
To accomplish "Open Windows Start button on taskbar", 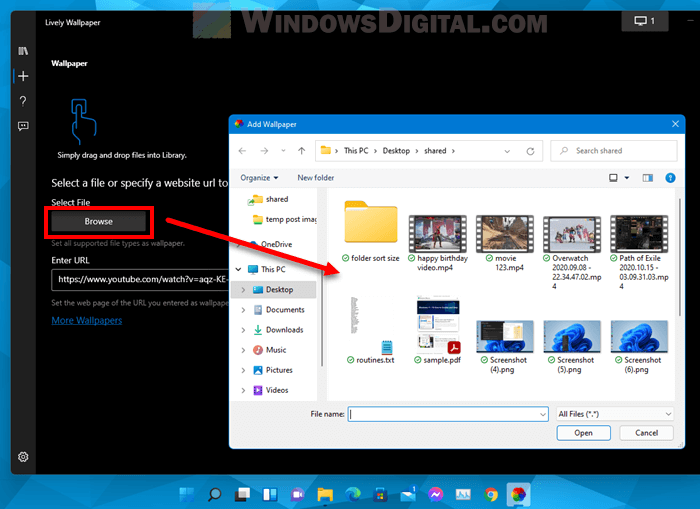I will (187, 494).
